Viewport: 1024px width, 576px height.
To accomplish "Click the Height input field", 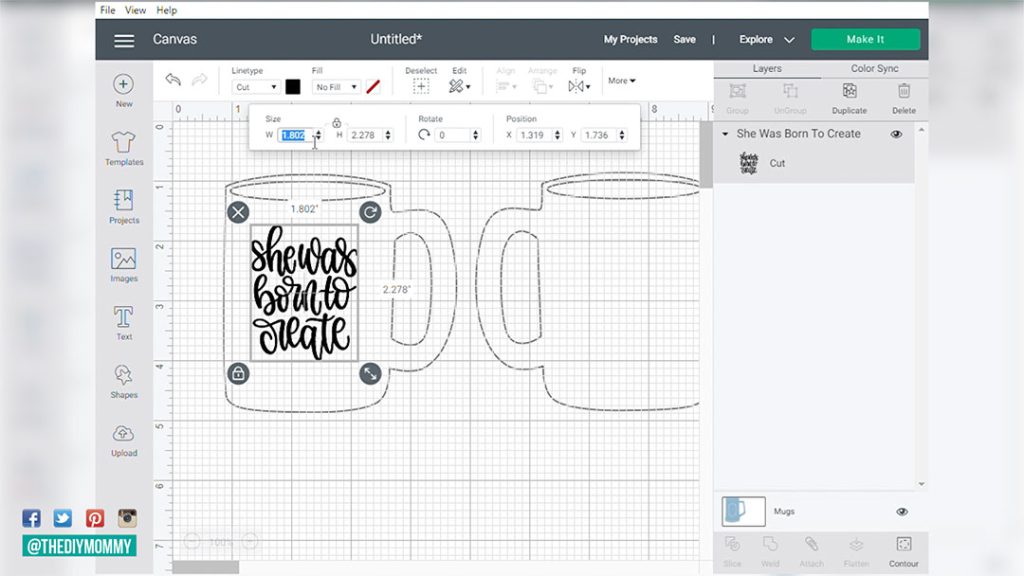I will point(366,135).
